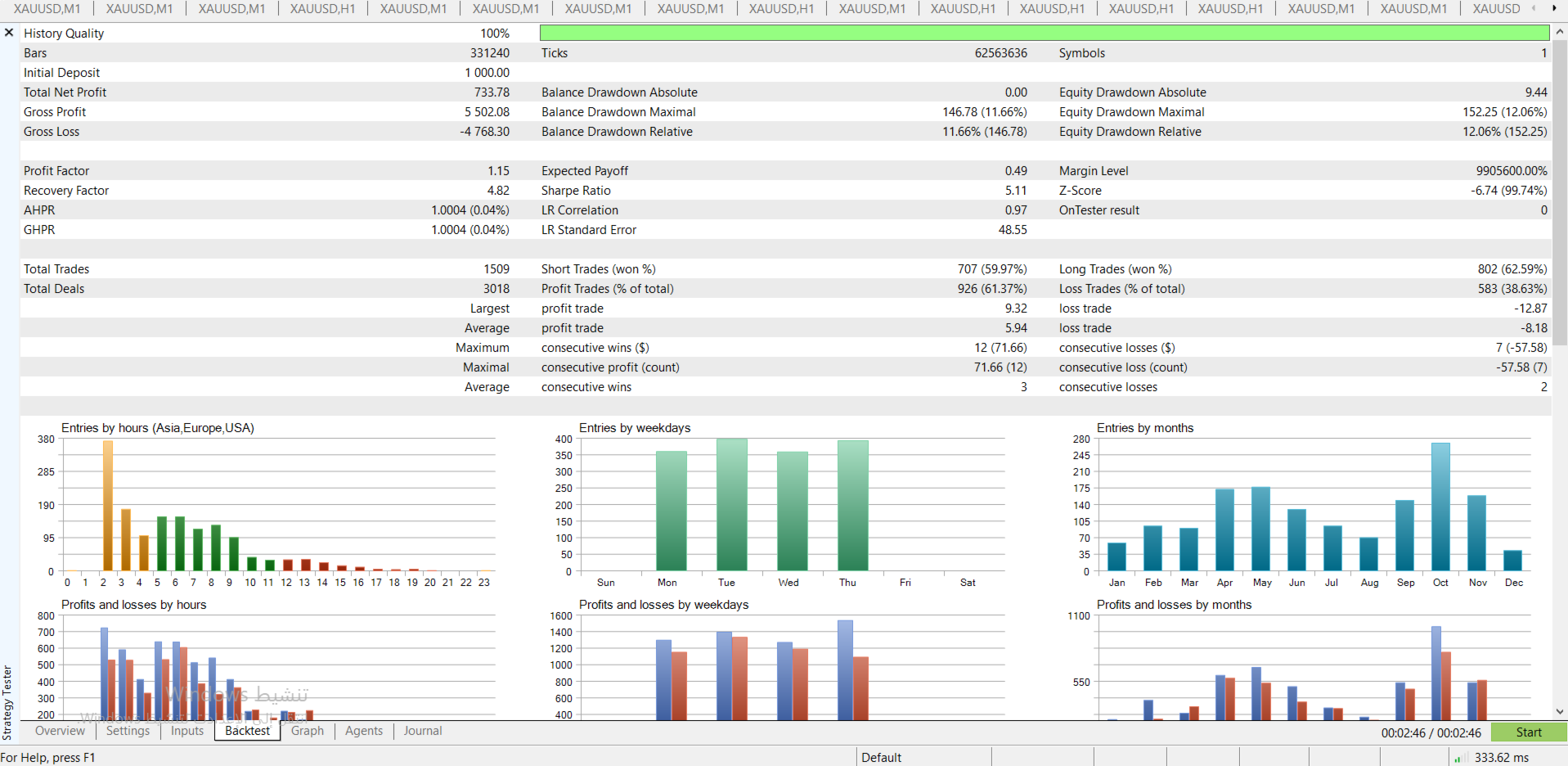This screenshot has height=766, width=1568.
Task: Switch to the Settings tab
Action: coord(128,731)
